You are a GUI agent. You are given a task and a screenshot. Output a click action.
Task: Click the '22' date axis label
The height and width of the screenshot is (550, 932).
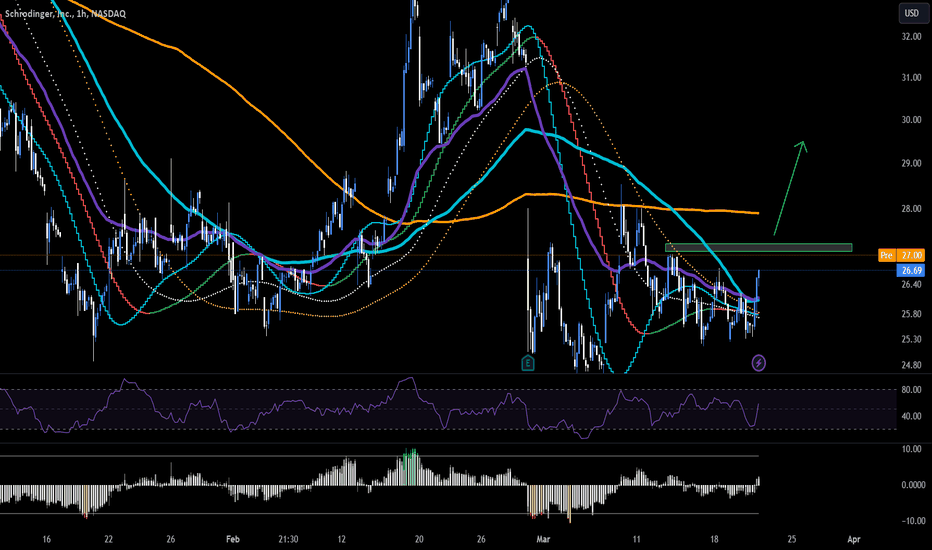(x=108, y=539)
